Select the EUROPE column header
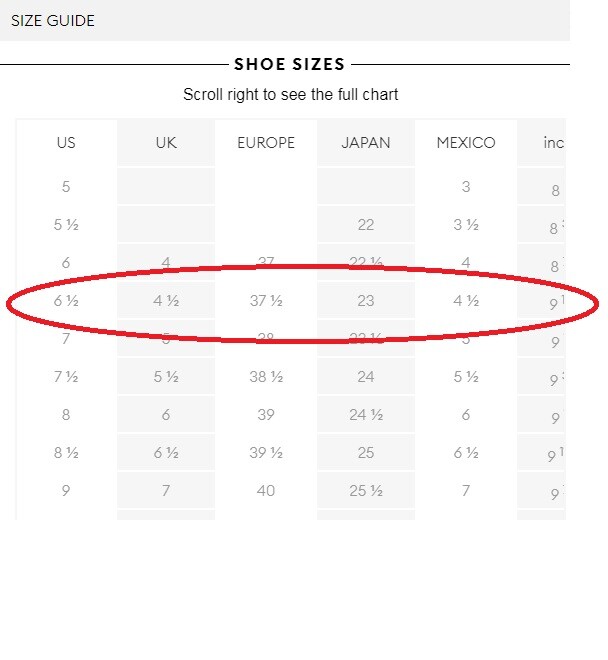The image size is (608, 660). coord(266,143)
